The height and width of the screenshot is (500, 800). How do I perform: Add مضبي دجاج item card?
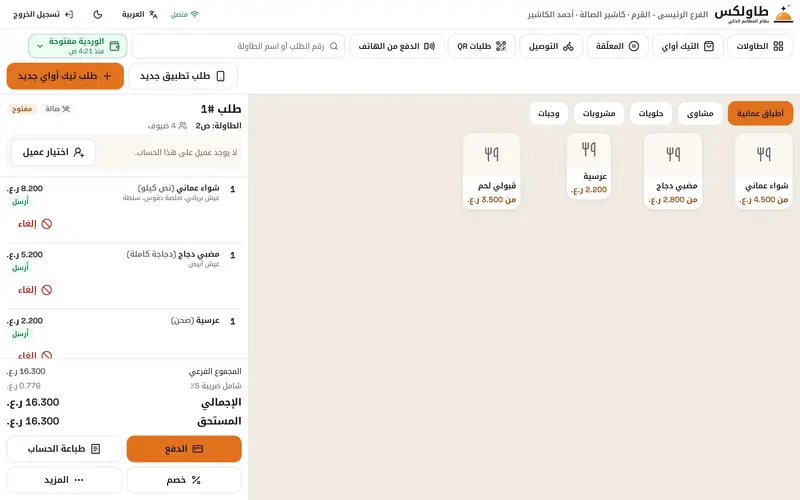(x=673, y=171)
